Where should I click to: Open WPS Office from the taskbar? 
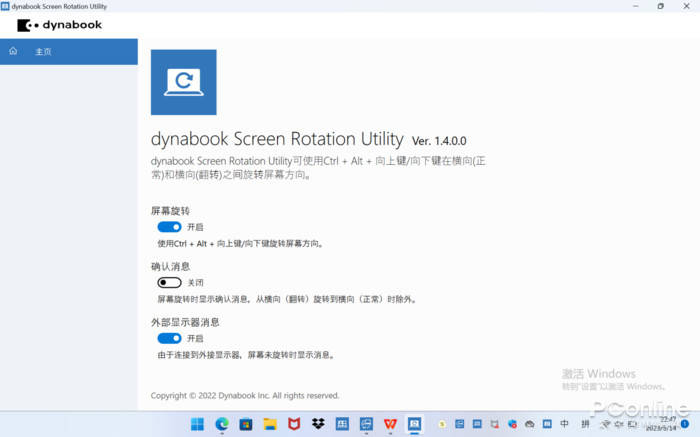click(390, 424)
